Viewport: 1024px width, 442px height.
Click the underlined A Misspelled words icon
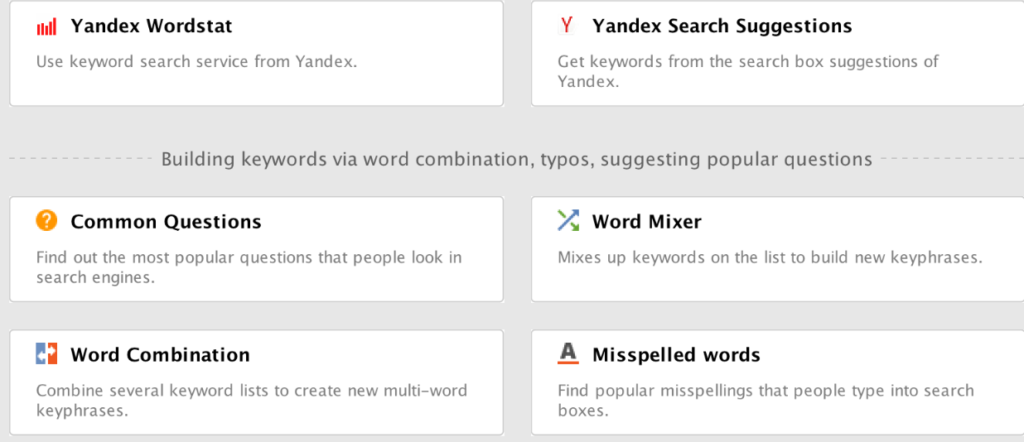click(568, 354)
